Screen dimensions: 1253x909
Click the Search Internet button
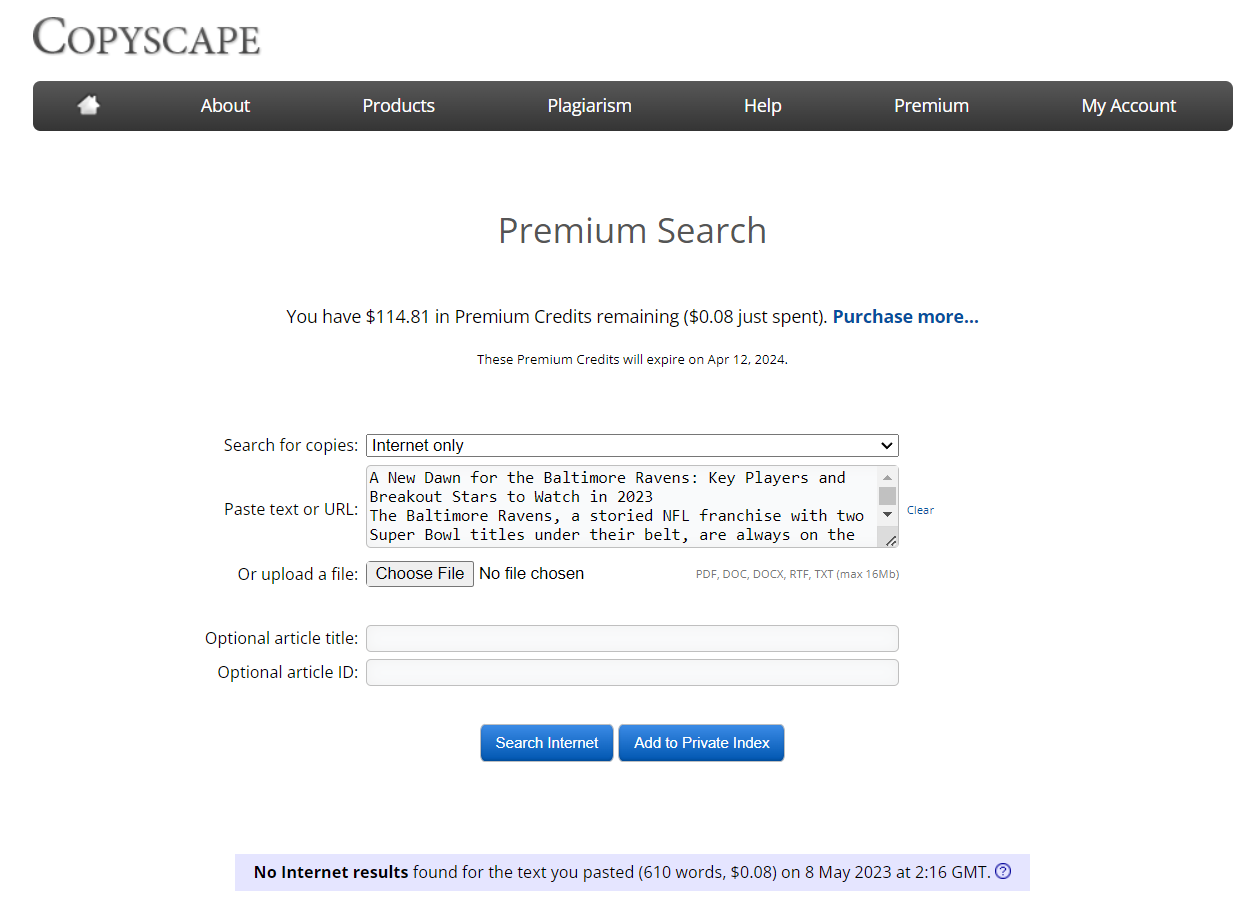[547, 743]
